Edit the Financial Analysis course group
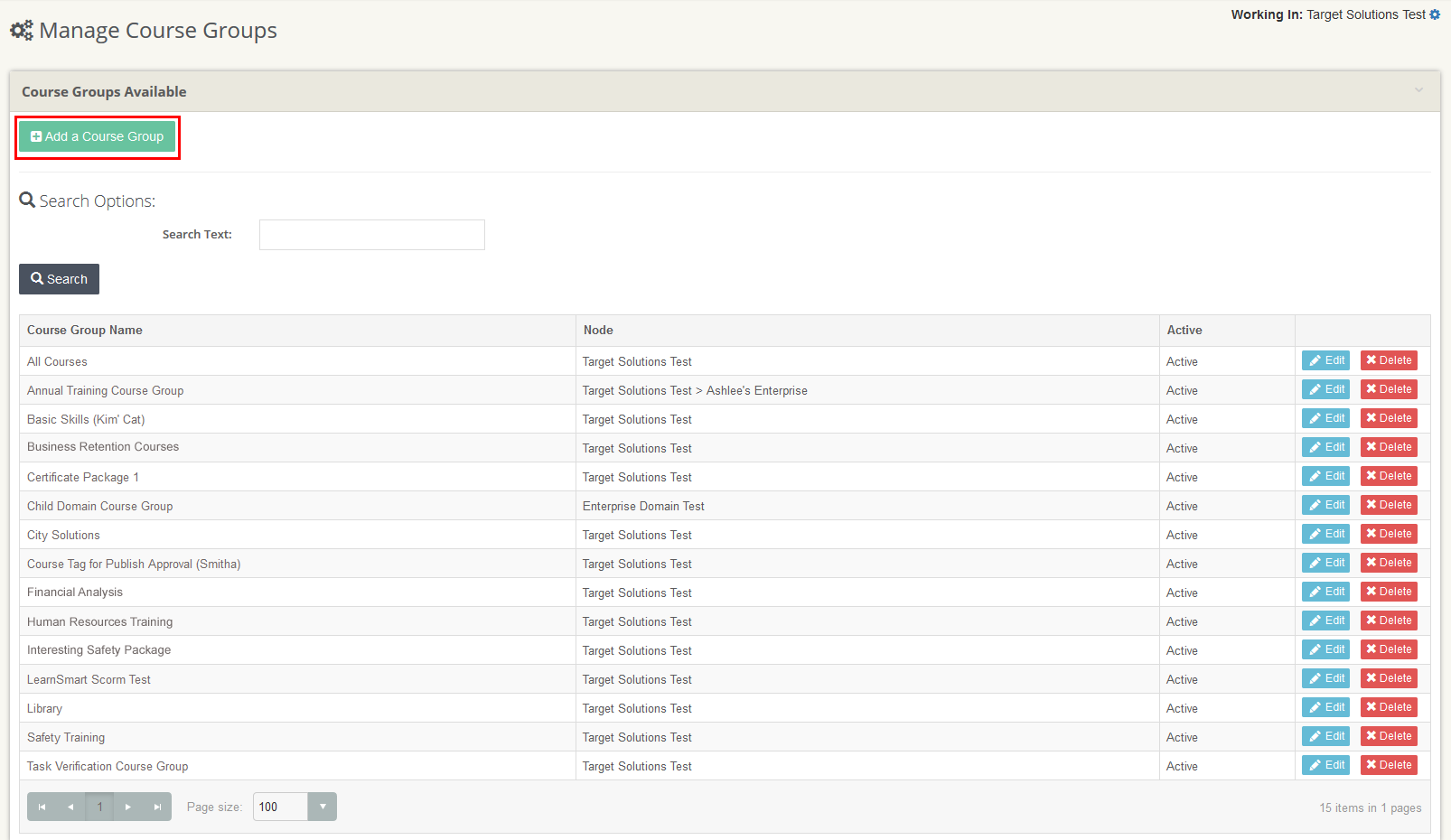 (x=1325, y=592)
